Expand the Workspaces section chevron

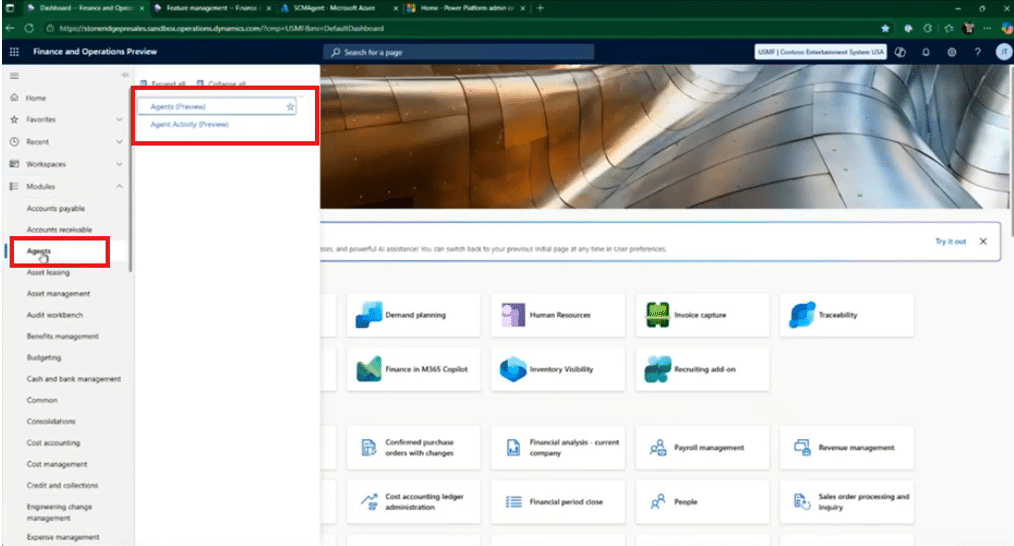119,164
